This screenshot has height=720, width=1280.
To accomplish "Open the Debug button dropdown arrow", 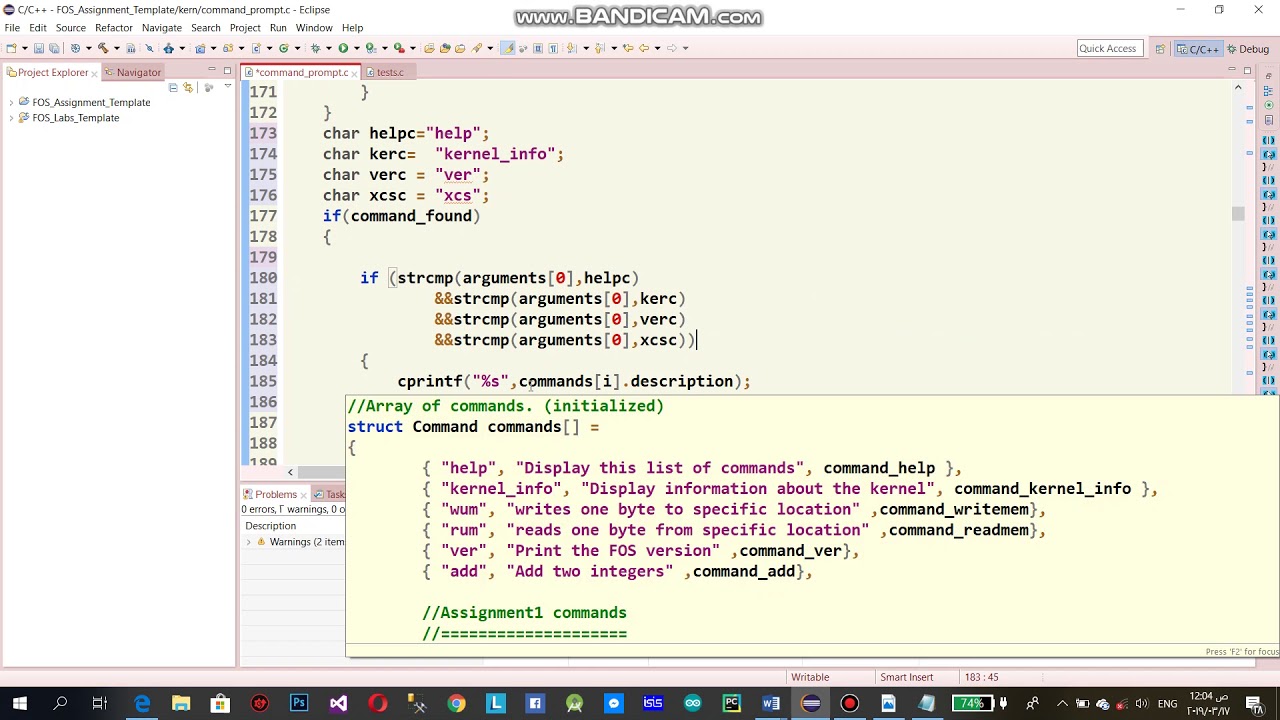I will coord(328,48).
